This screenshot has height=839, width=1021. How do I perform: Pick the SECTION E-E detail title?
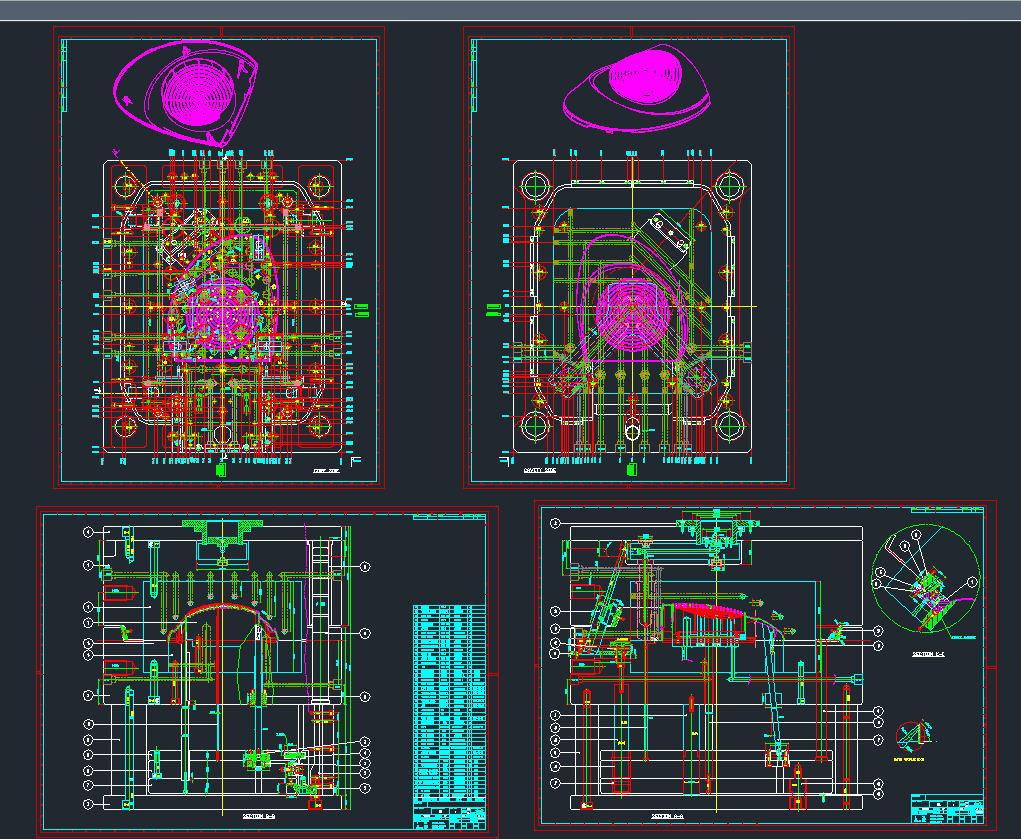point(928,654)
